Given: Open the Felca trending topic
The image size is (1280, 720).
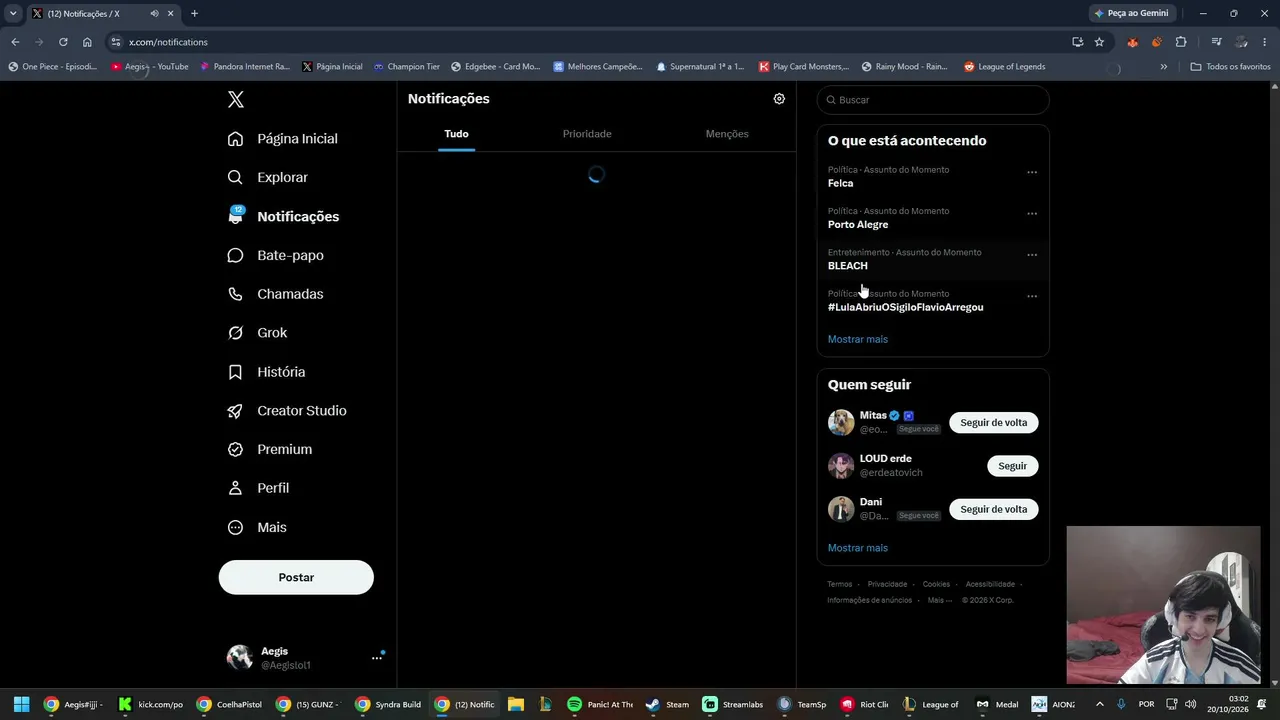Looking at the screenshot, I should [x=840, y=184].
